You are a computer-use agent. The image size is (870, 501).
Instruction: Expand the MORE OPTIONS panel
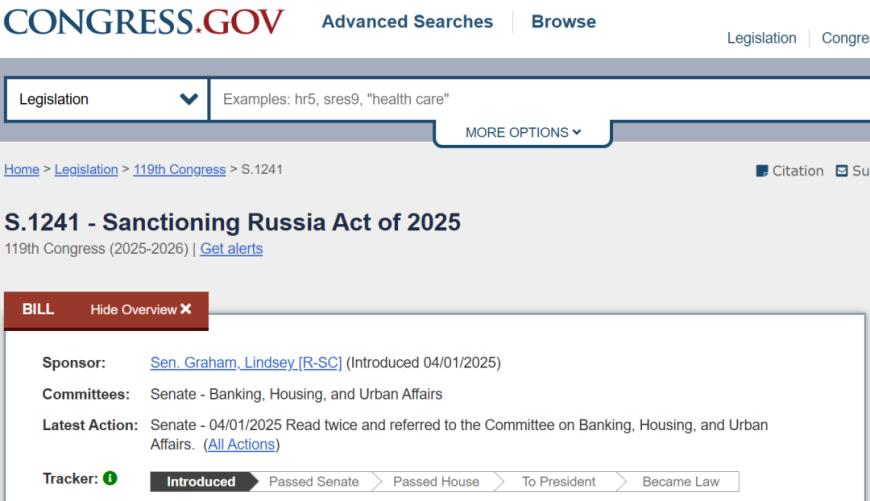[522, 133]
